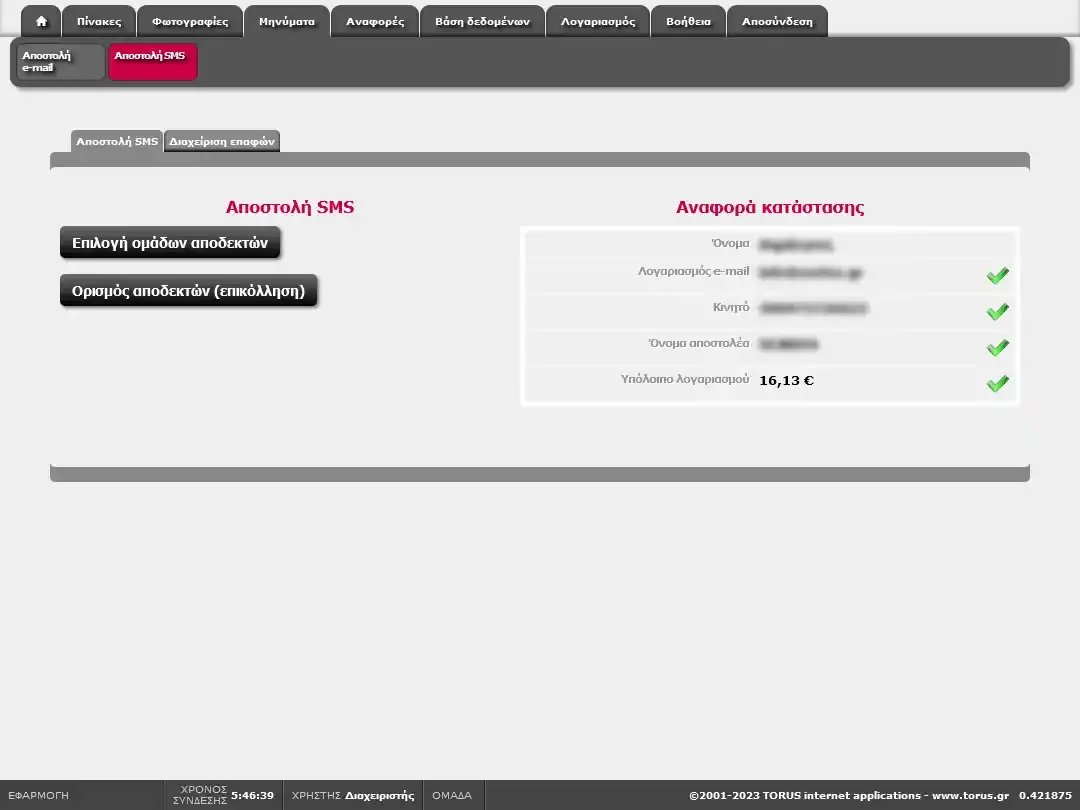Click green checkmark beside Όνομα αποστολέα
The height and width of the screenshot is (810, 1080).
tap(997, 348)
